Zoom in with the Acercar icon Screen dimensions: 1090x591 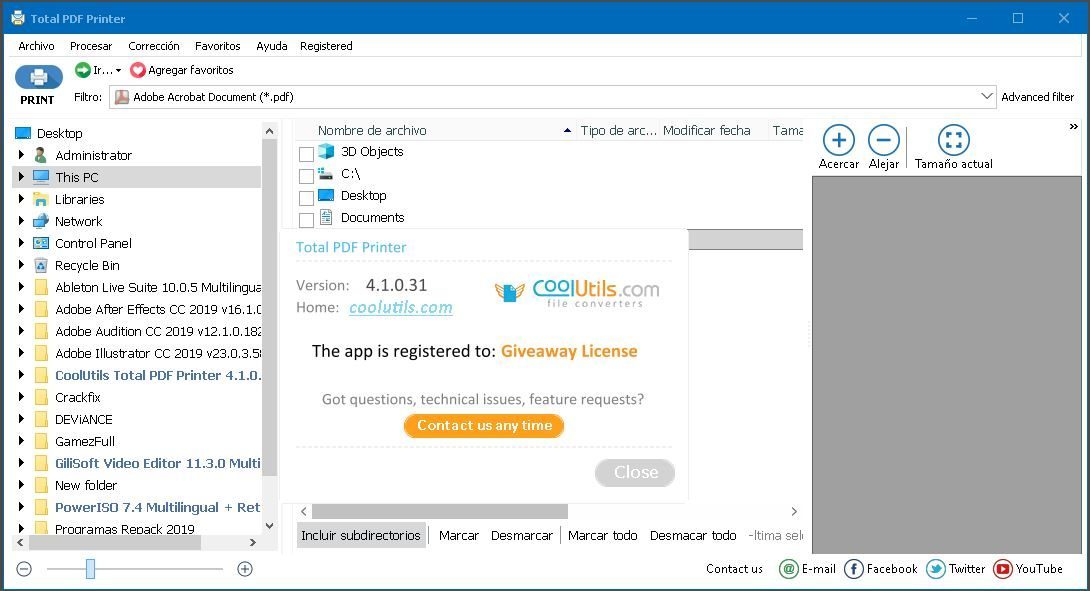click(838, 140)
